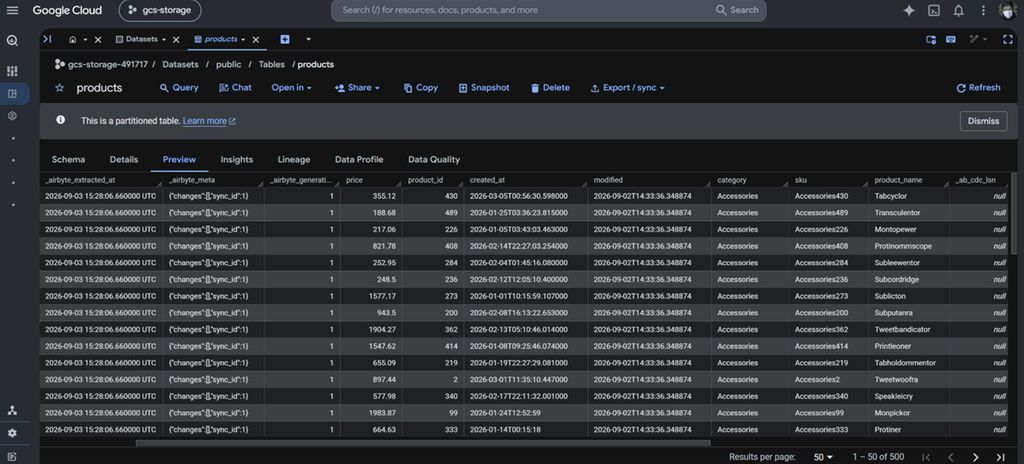
Task: Change Results per page dropdown
Action: 823,457
